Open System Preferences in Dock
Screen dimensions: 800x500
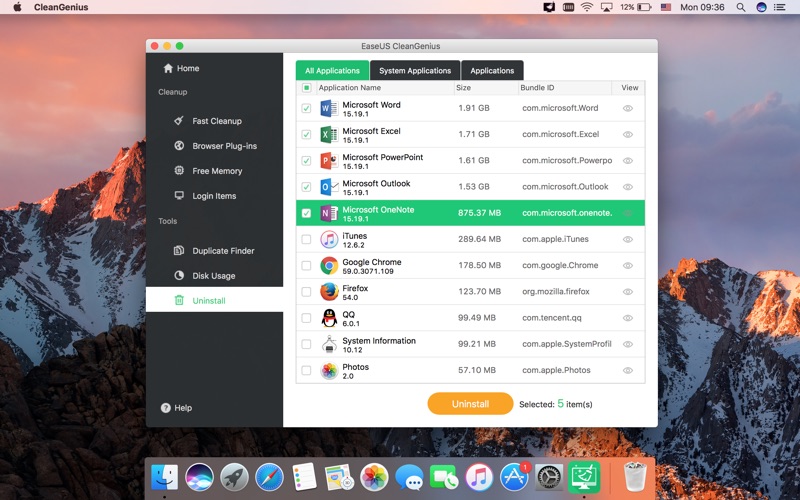pyautogui.click(x=549, y=477)
